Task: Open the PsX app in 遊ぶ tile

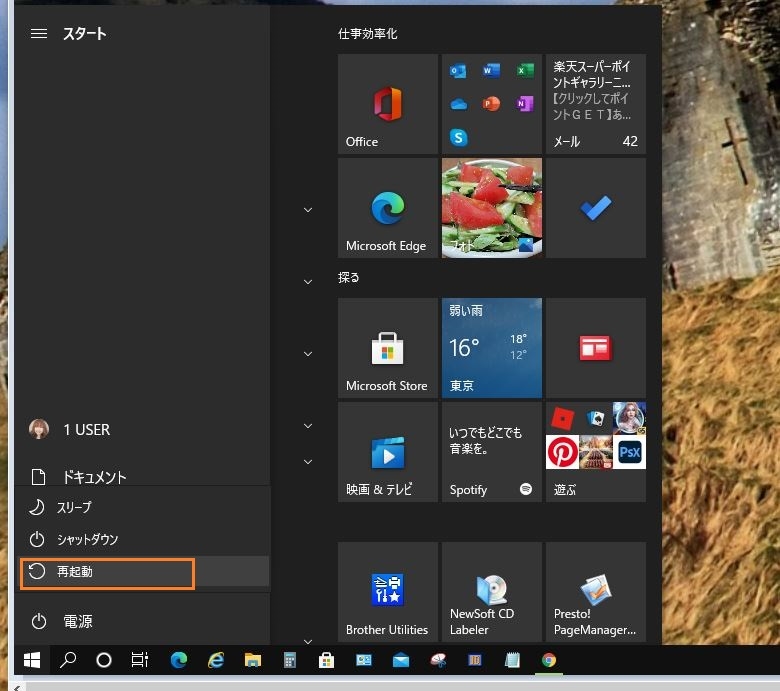Action: tap(629, 452)
